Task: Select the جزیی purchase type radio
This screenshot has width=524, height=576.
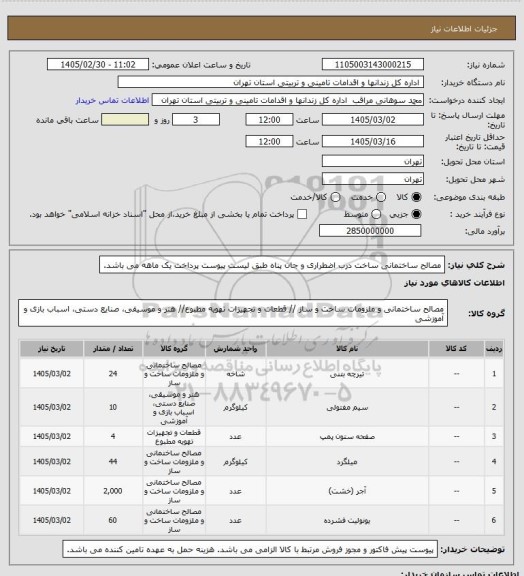Action: (x=416, y=214)
